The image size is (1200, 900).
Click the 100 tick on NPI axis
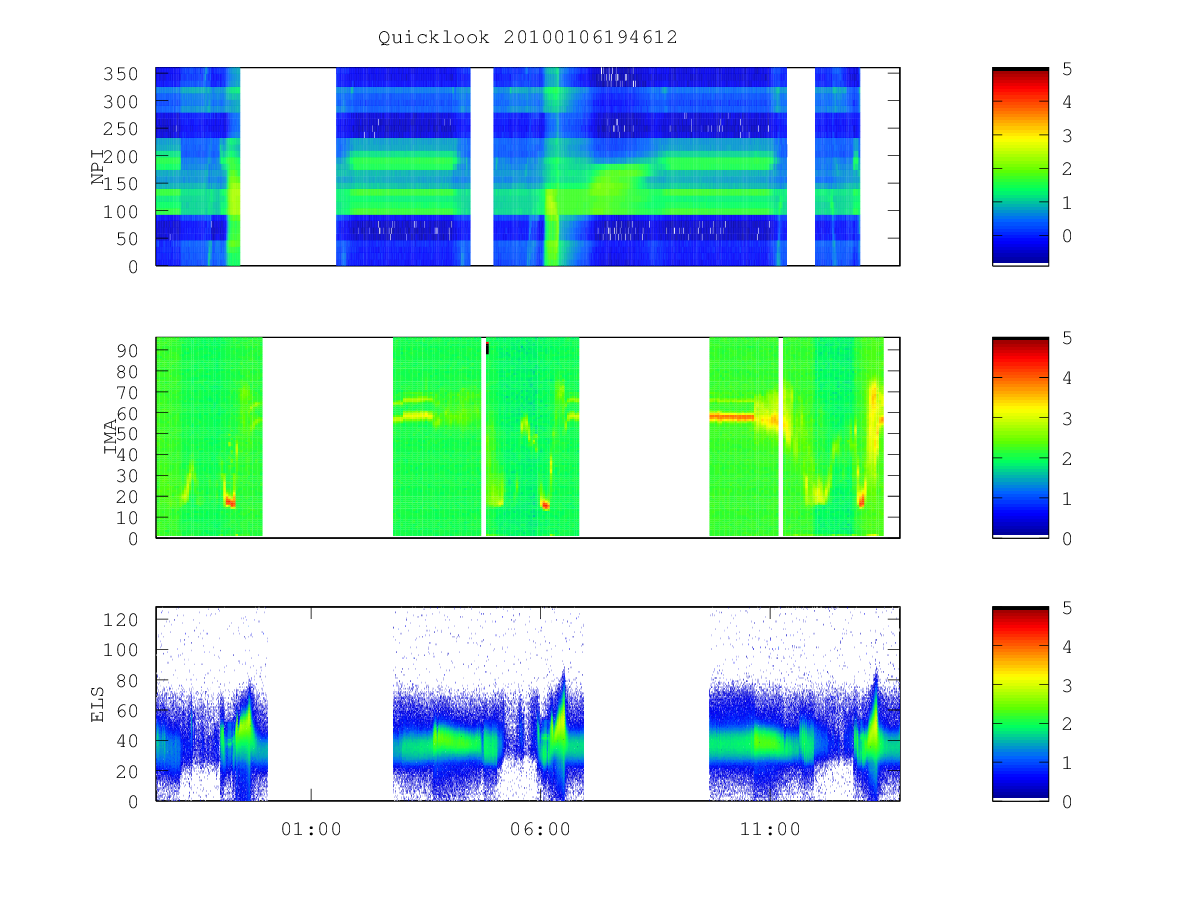tap(123, 212)
